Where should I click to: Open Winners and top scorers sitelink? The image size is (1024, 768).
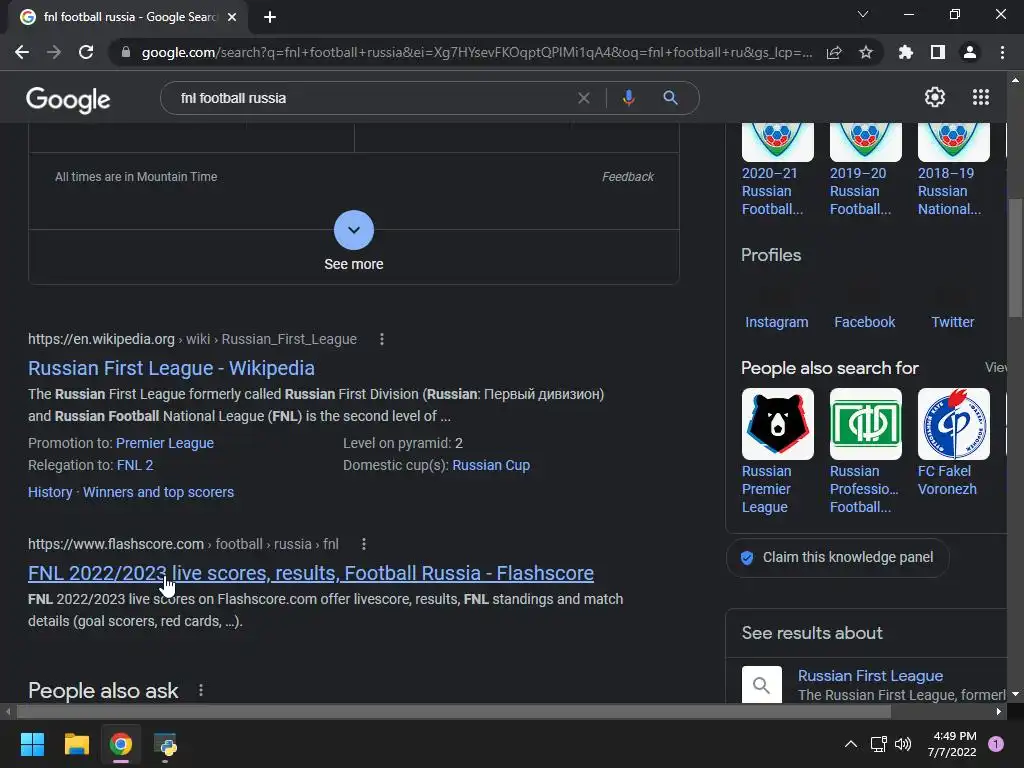pyautogui.click(x=158, y=492)
